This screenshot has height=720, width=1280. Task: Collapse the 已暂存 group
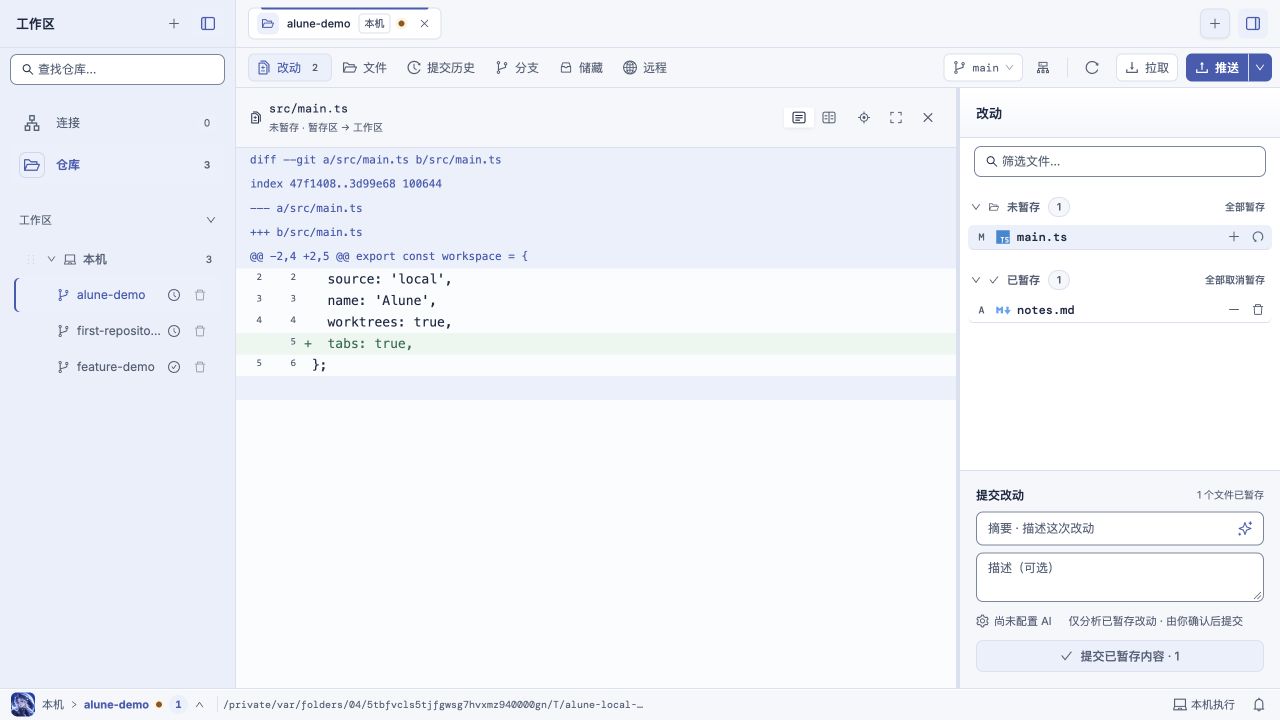[x=976, y=280]
